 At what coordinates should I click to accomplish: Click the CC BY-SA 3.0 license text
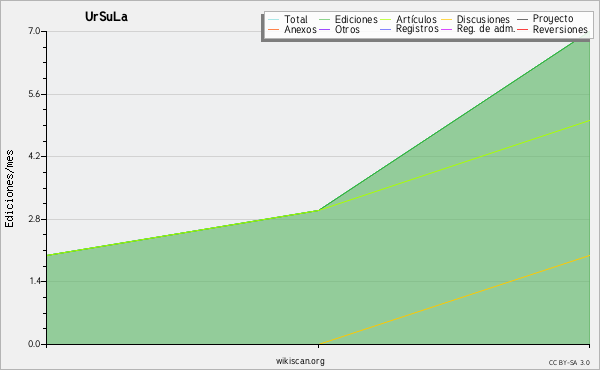click(569, 363)
